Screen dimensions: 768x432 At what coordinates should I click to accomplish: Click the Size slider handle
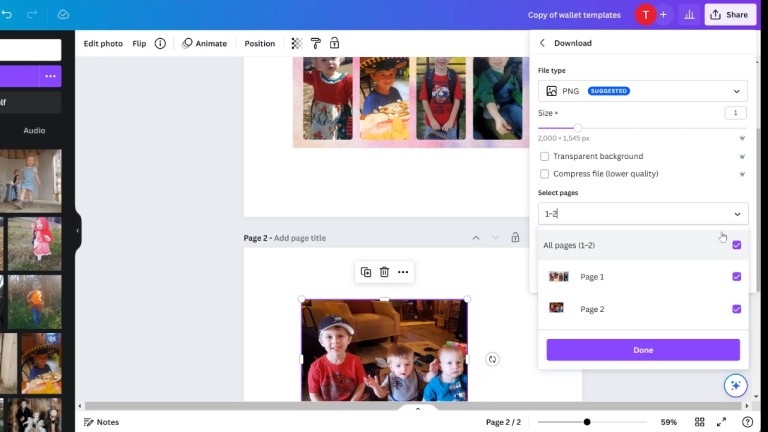[x=578, y=128]
